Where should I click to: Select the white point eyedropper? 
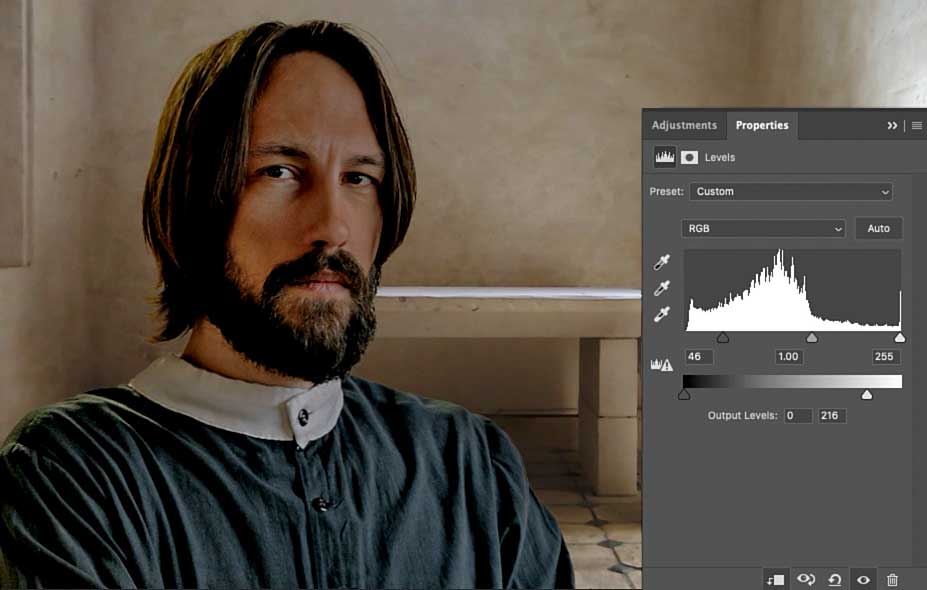pyautogui.click(x=662, y=314)
